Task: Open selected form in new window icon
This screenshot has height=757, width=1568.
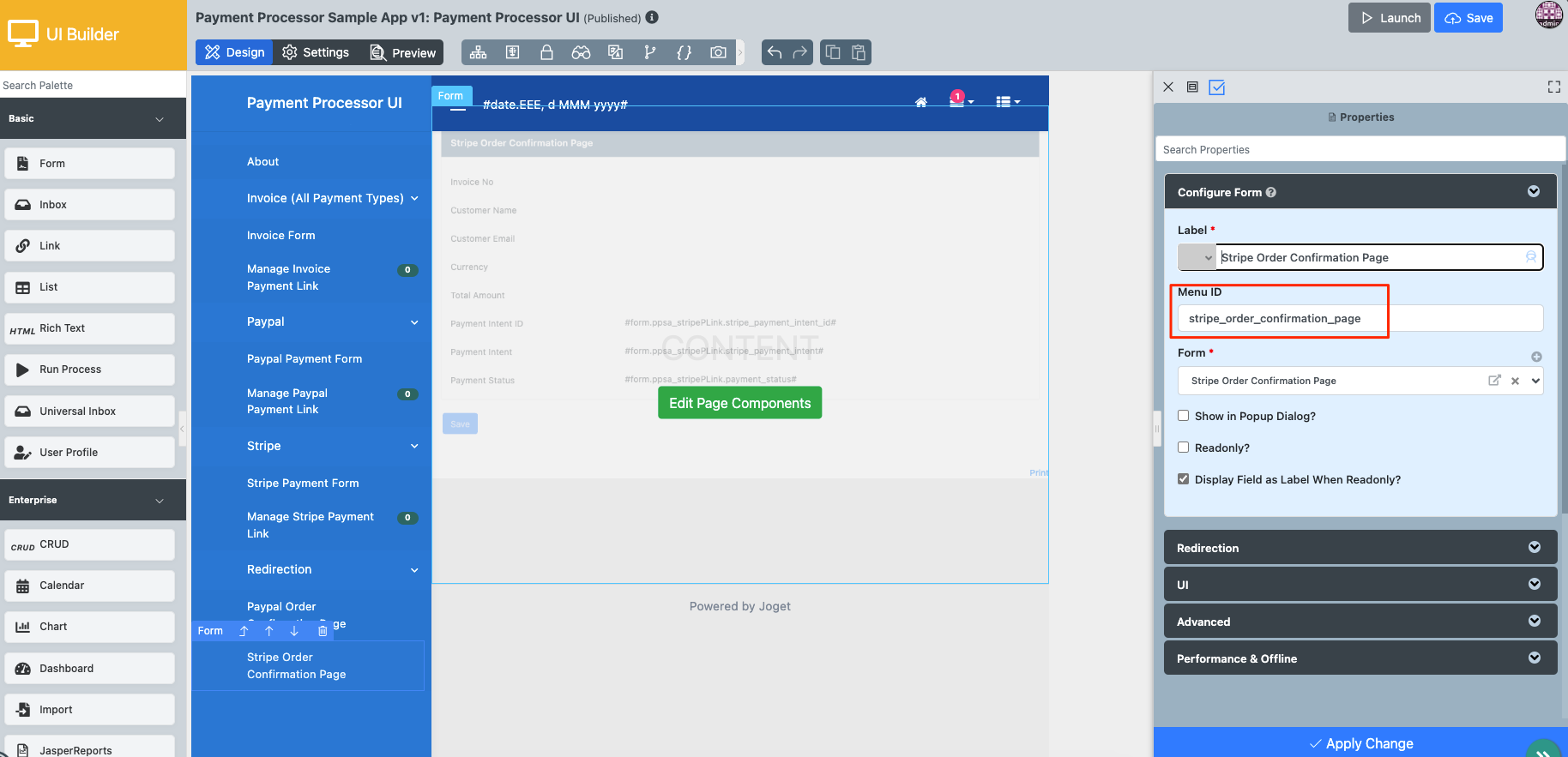Action: [1494, 381]
